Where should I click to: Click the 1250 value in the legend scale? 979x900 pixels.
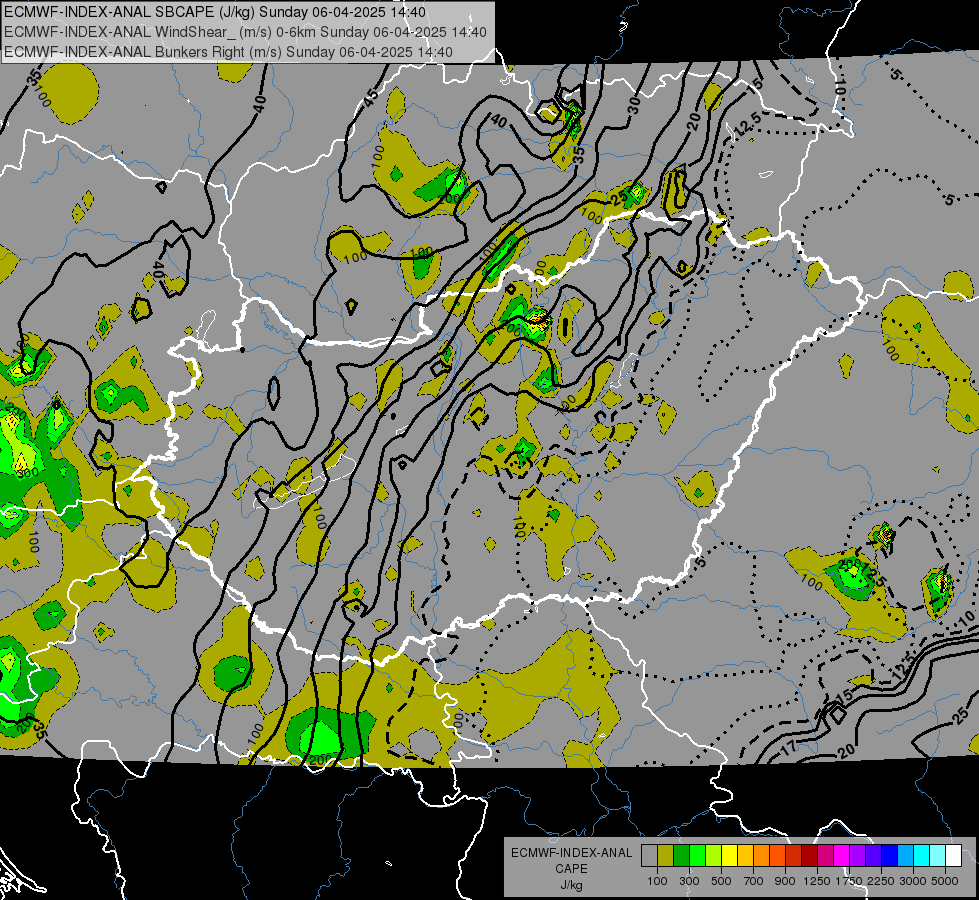click(818, 881)
